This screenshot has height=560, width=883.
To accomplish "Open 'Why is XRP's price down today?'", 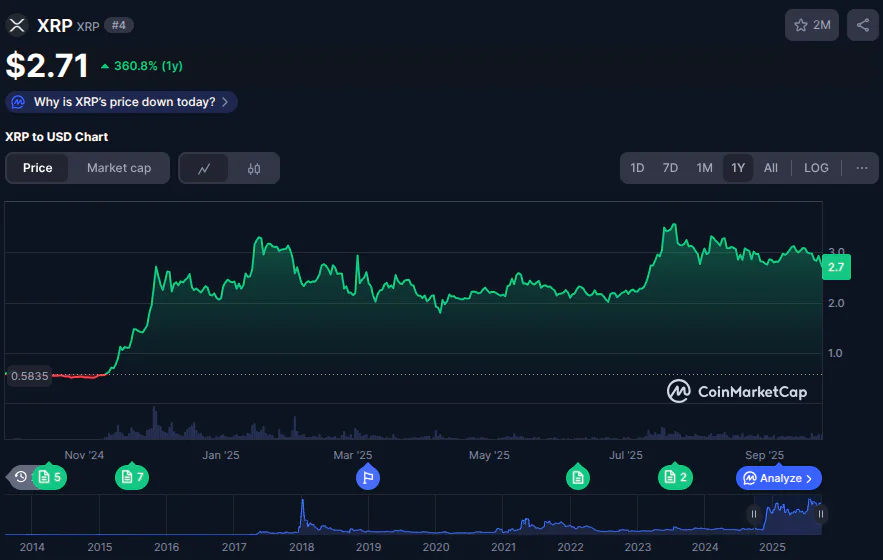I will pos(121,102).
